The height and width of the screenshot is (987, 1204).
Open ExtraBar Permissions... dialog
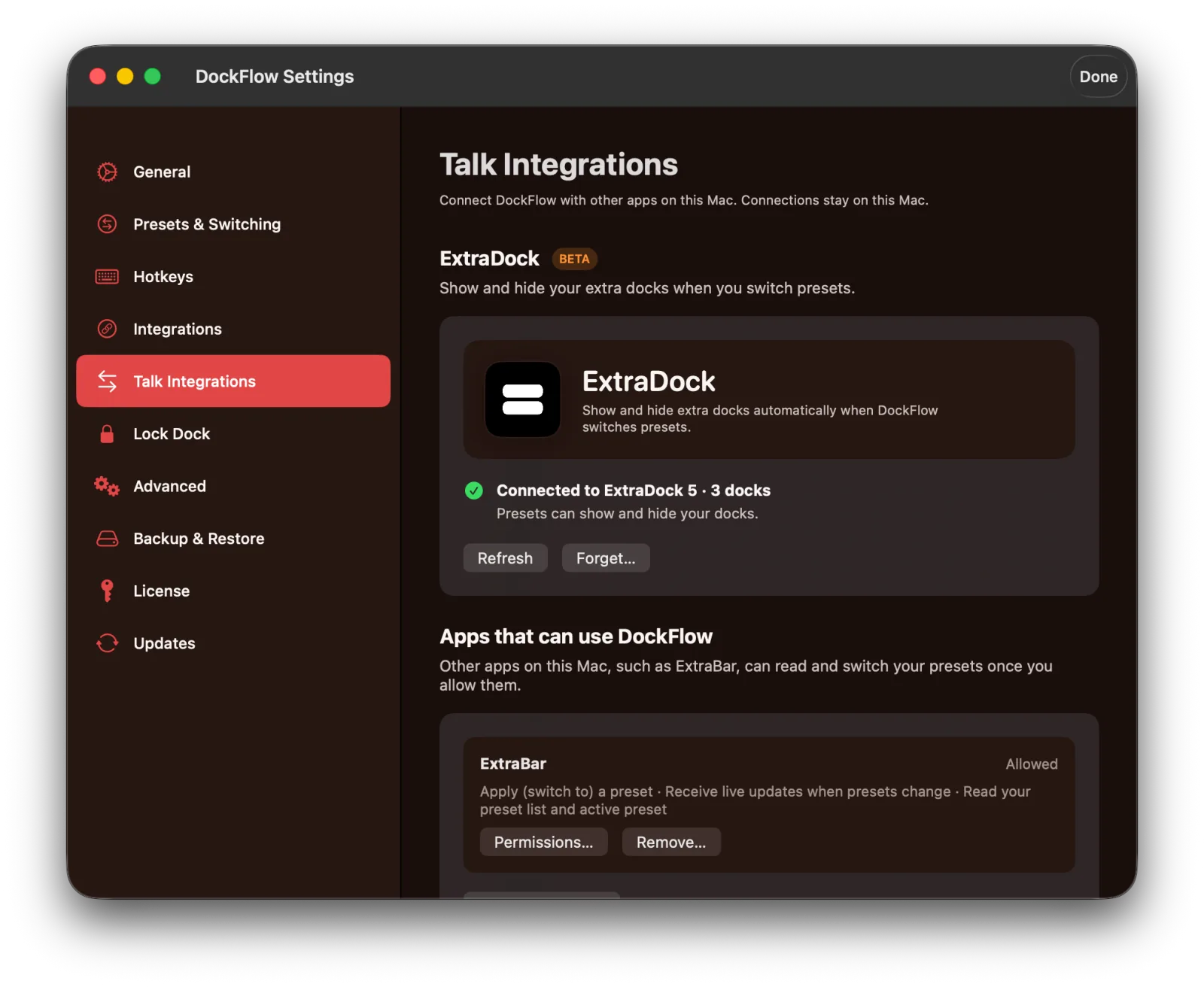tap(543, 843)
